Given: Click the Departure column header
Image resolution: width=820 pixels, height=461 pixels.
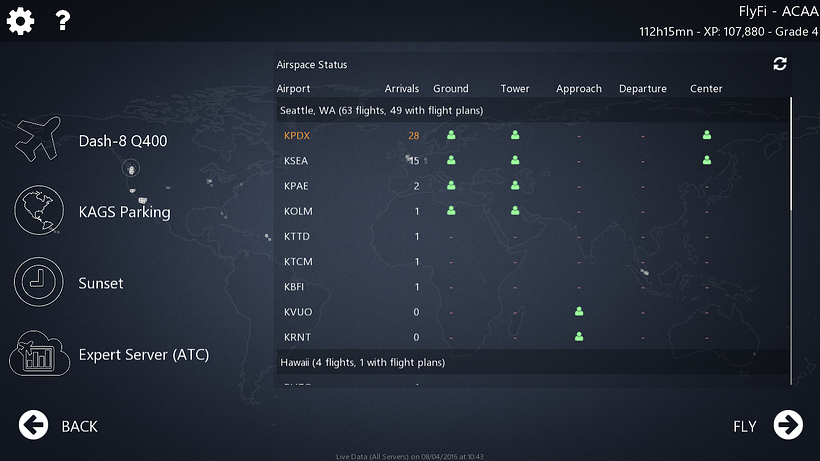Looking at the screenshot, I should pos(643,89).
